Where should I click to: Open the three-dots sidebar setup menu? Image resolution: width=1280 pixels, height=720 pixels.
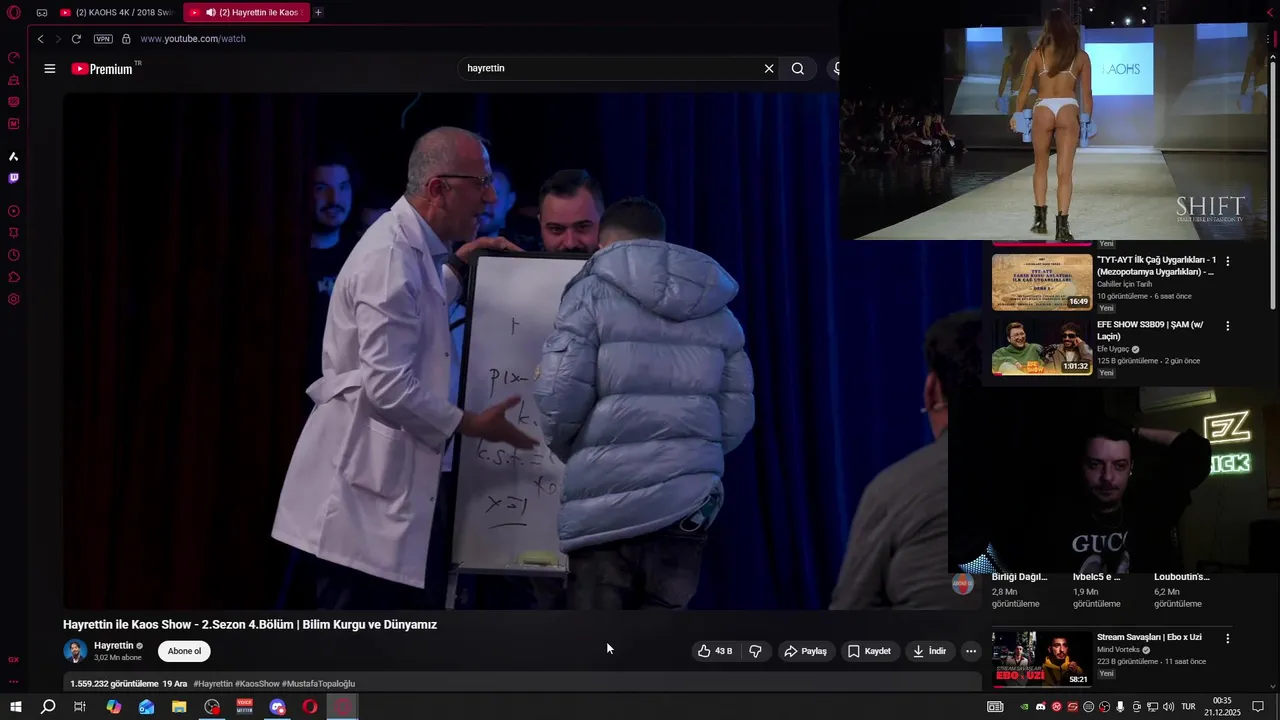14,681
